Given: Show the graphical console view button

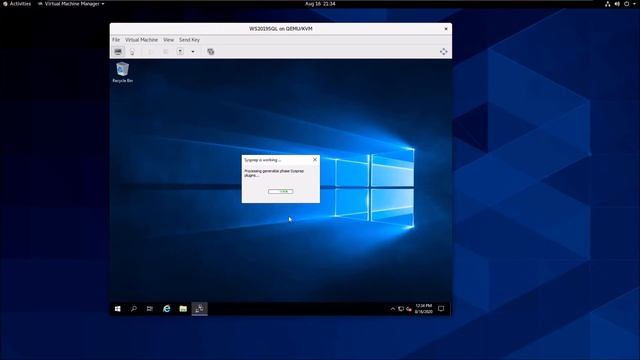Looking at the screenshot, I should 118,52.
